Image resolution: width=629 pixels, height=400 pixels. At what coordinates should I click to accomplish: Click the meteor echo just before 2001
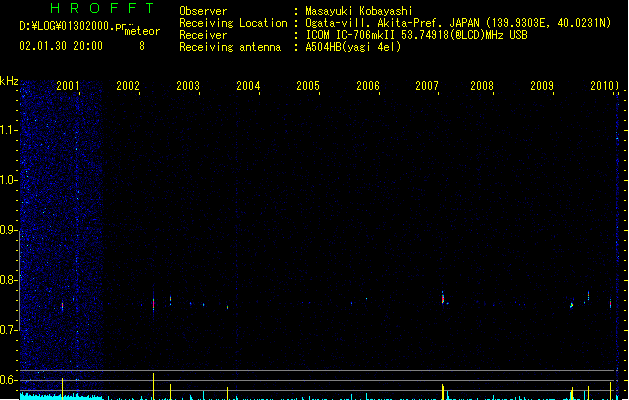coord(62,306)
